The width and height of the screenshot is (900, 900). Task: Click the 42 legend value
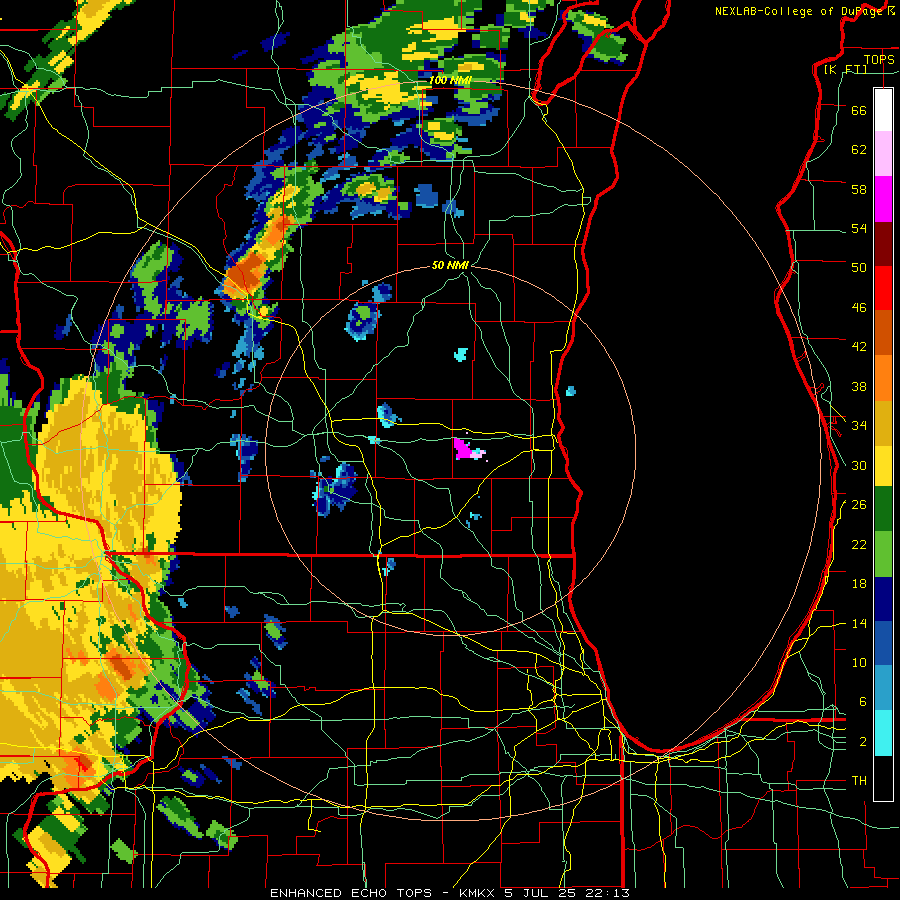859,347
